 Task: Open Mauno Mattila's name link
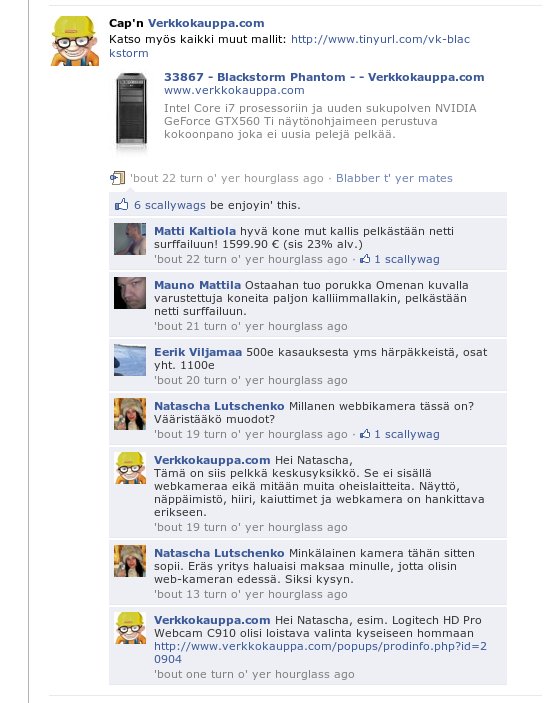197,285
